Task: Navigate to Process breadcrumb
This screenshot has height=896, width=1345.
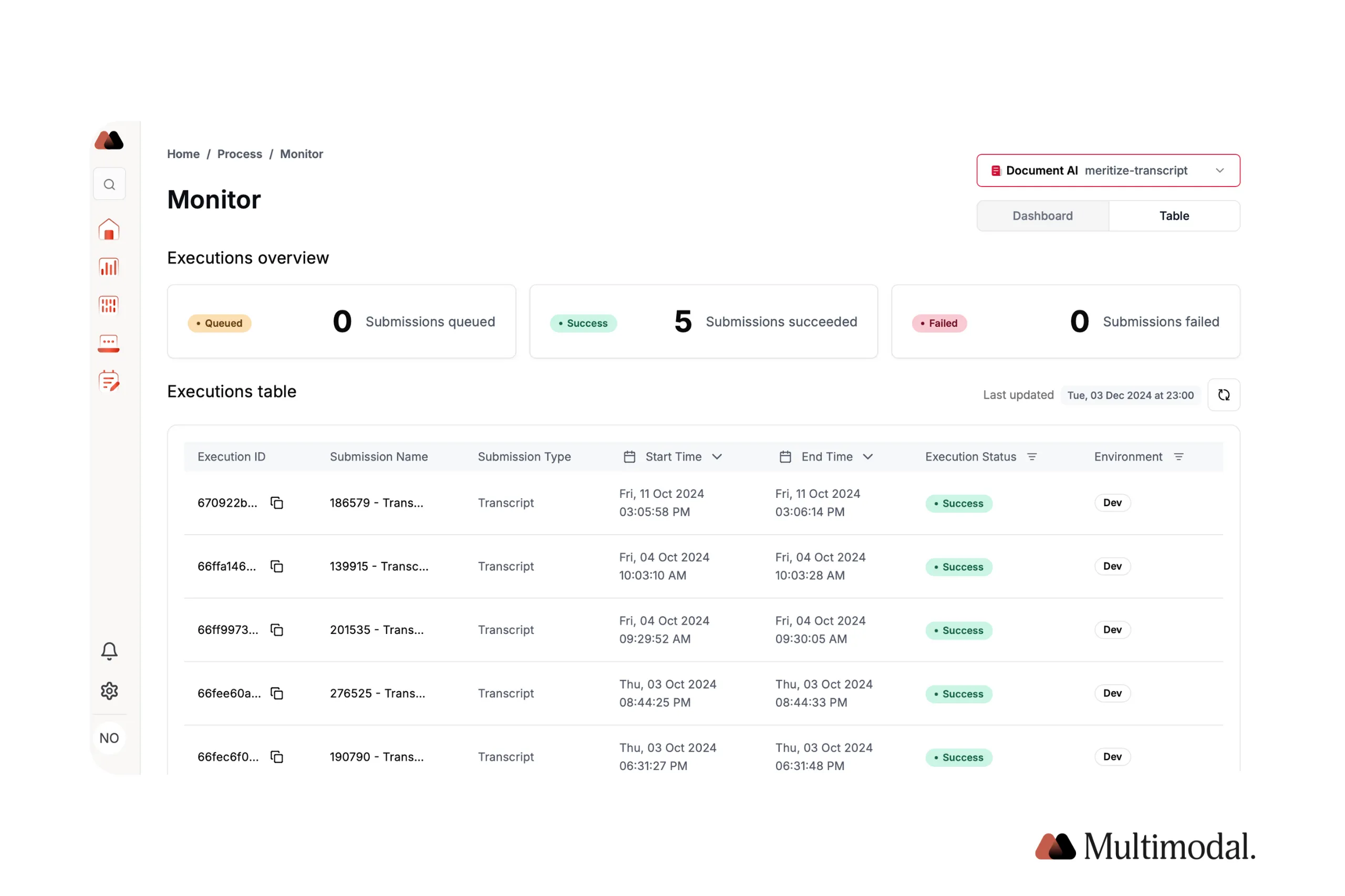Action: coord(240,154)
